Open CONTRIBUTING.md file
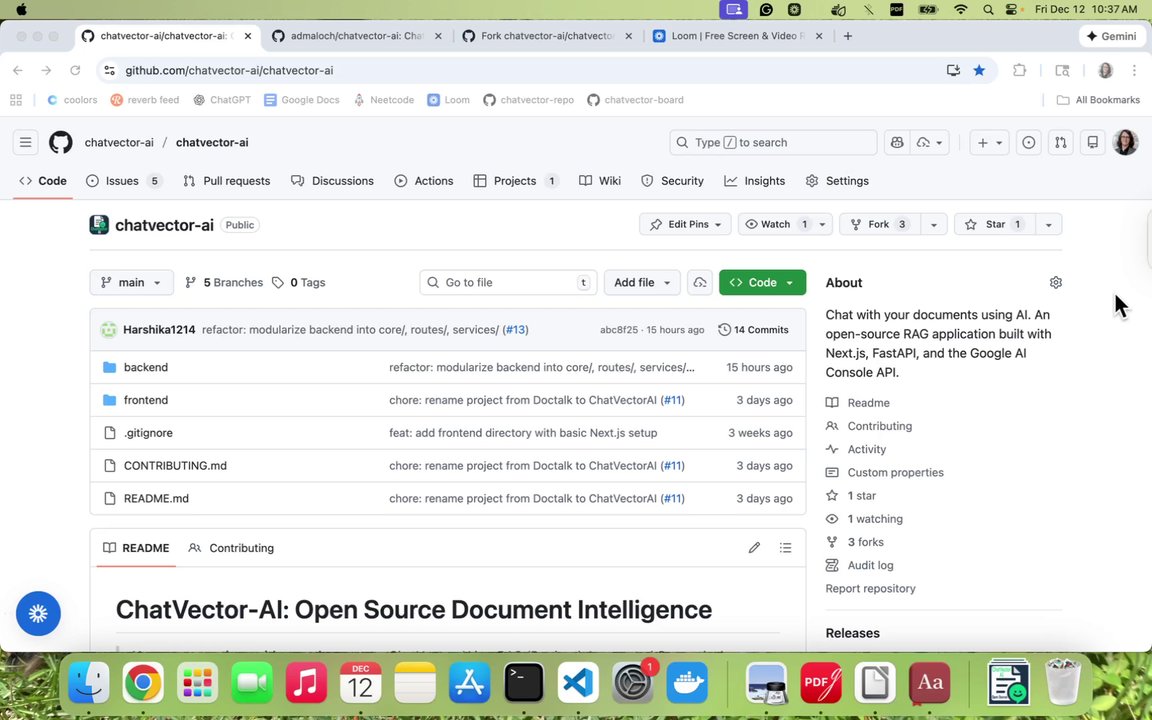Screen dimensions: 1152x720 (x=175, y=466)
